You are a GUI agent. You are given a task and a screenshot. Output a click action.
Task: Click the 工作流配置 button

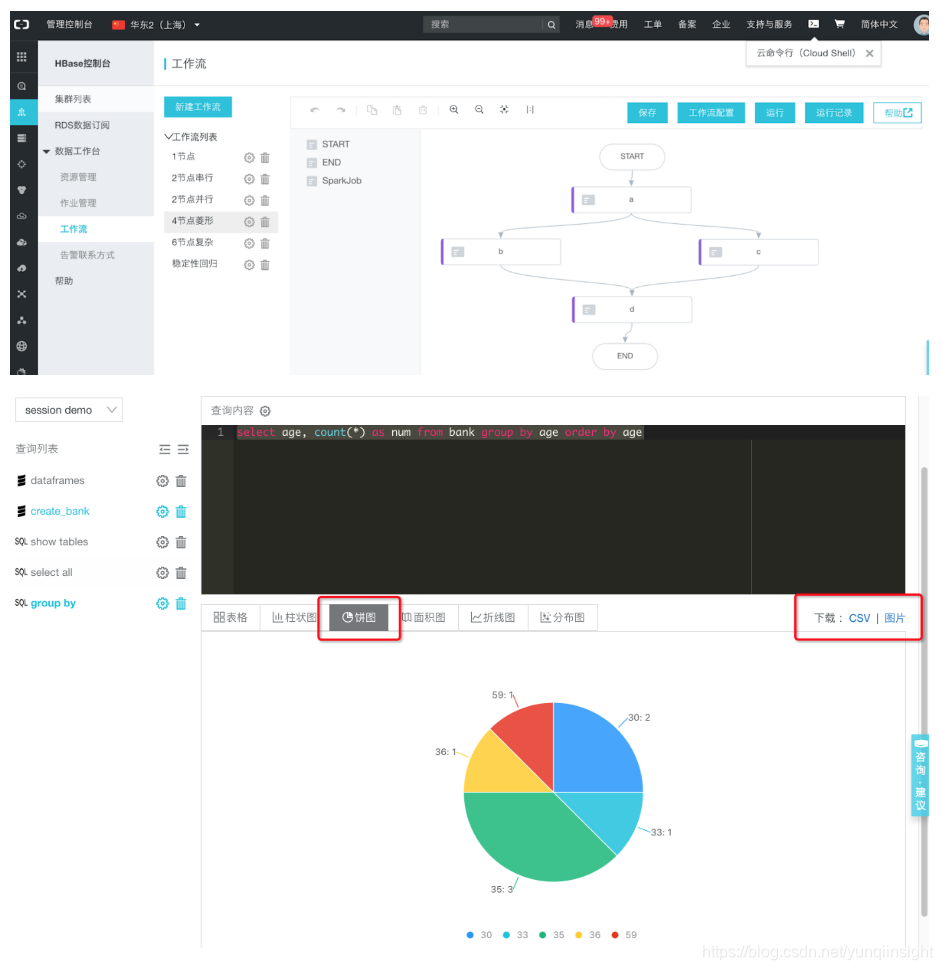tap(711, 113)
